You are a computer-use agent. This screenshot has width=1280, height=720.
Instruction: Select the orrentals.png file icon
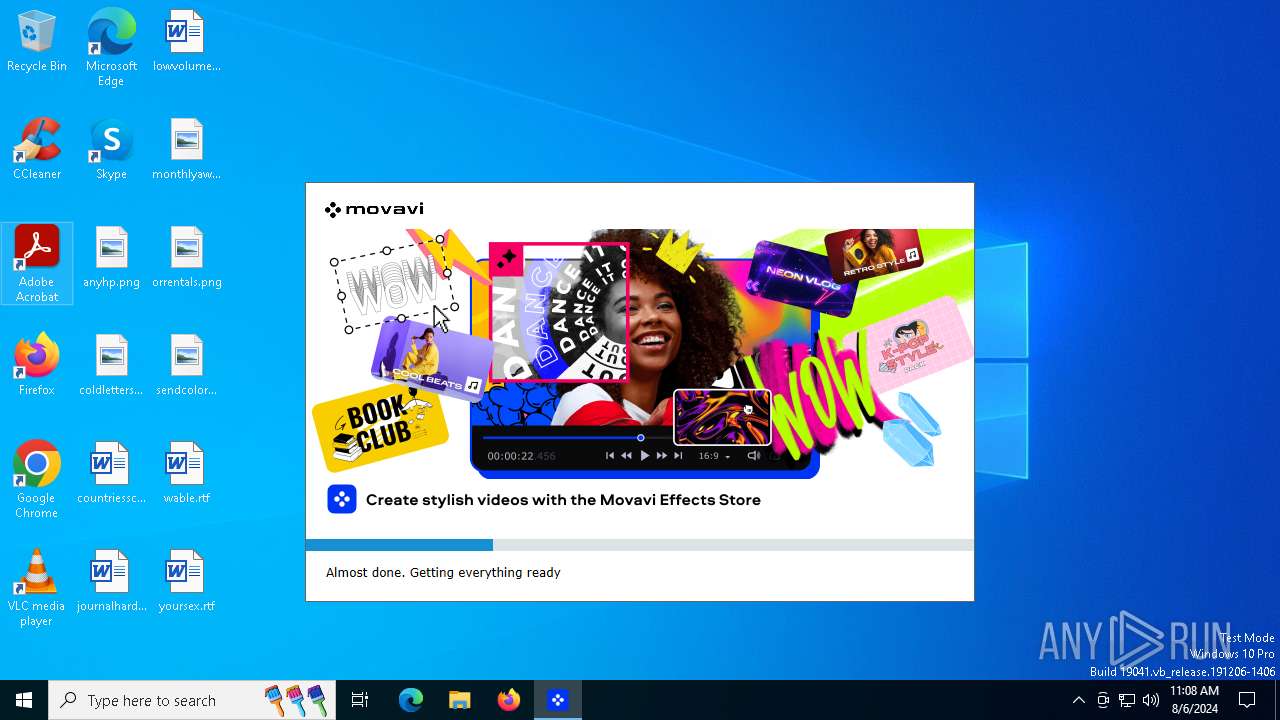[x=186, y=258]
